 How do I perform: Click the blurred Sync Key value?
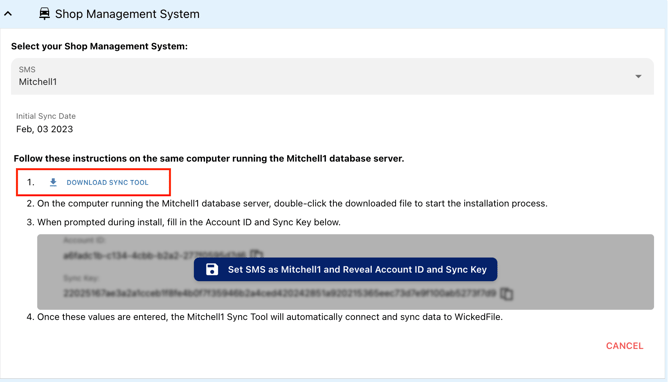tap(279, 294)
